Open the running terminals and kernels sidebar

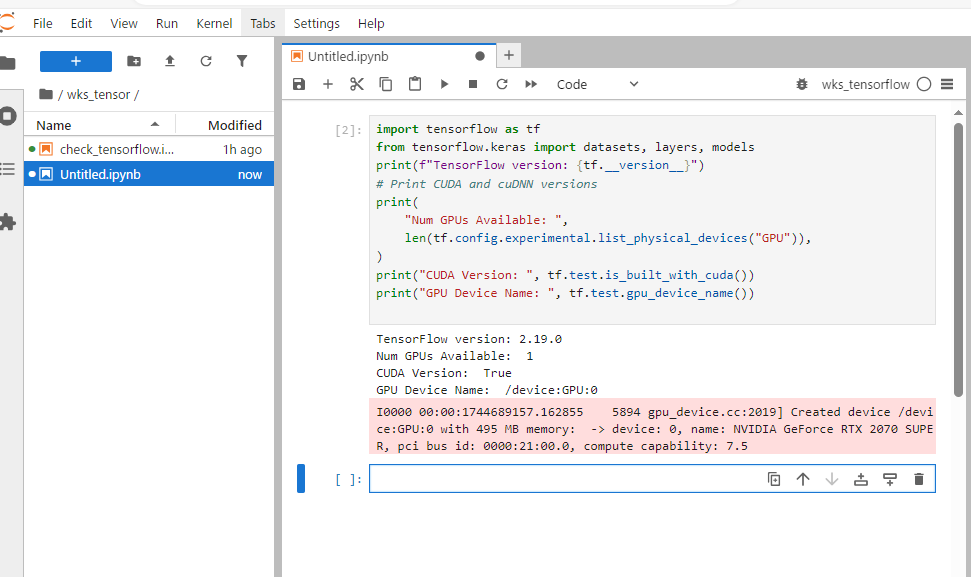7,116
